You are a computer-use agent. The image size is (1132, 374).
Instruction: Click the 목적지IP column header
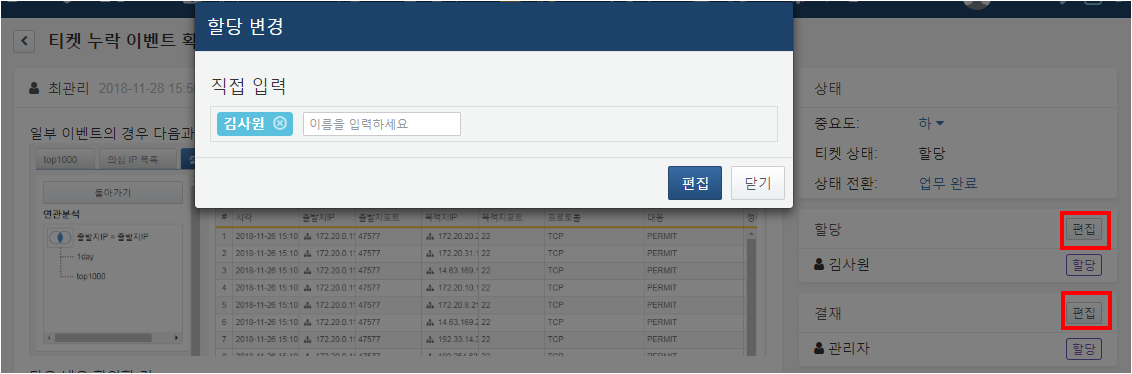tap(451, 217)
